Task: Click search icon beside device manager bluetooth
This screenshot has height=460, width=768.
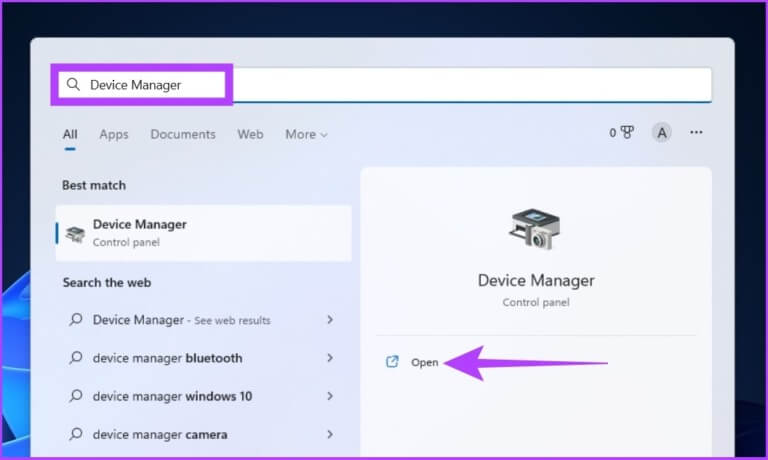Action: tap(75, 358)
